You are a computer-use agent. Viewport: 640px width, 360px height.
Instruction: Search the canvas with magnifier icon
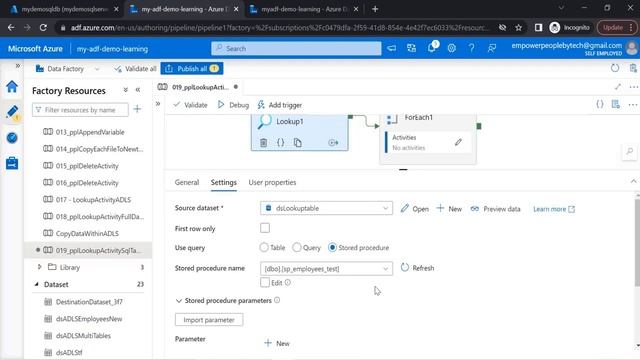tap(630, 151)
